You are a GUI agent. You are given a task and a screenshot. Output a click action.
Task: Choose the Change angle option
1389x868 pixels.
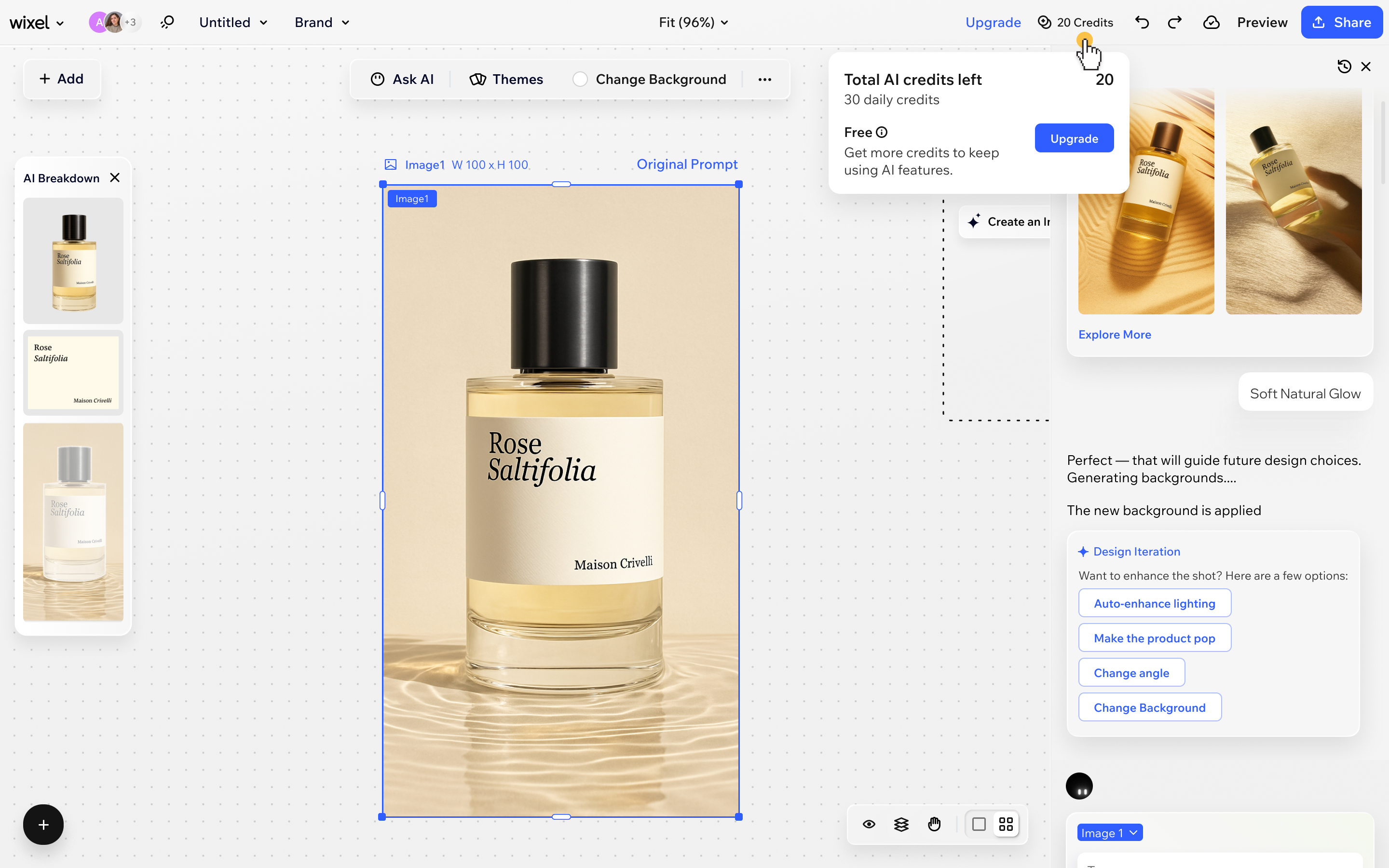[1131, 673]
